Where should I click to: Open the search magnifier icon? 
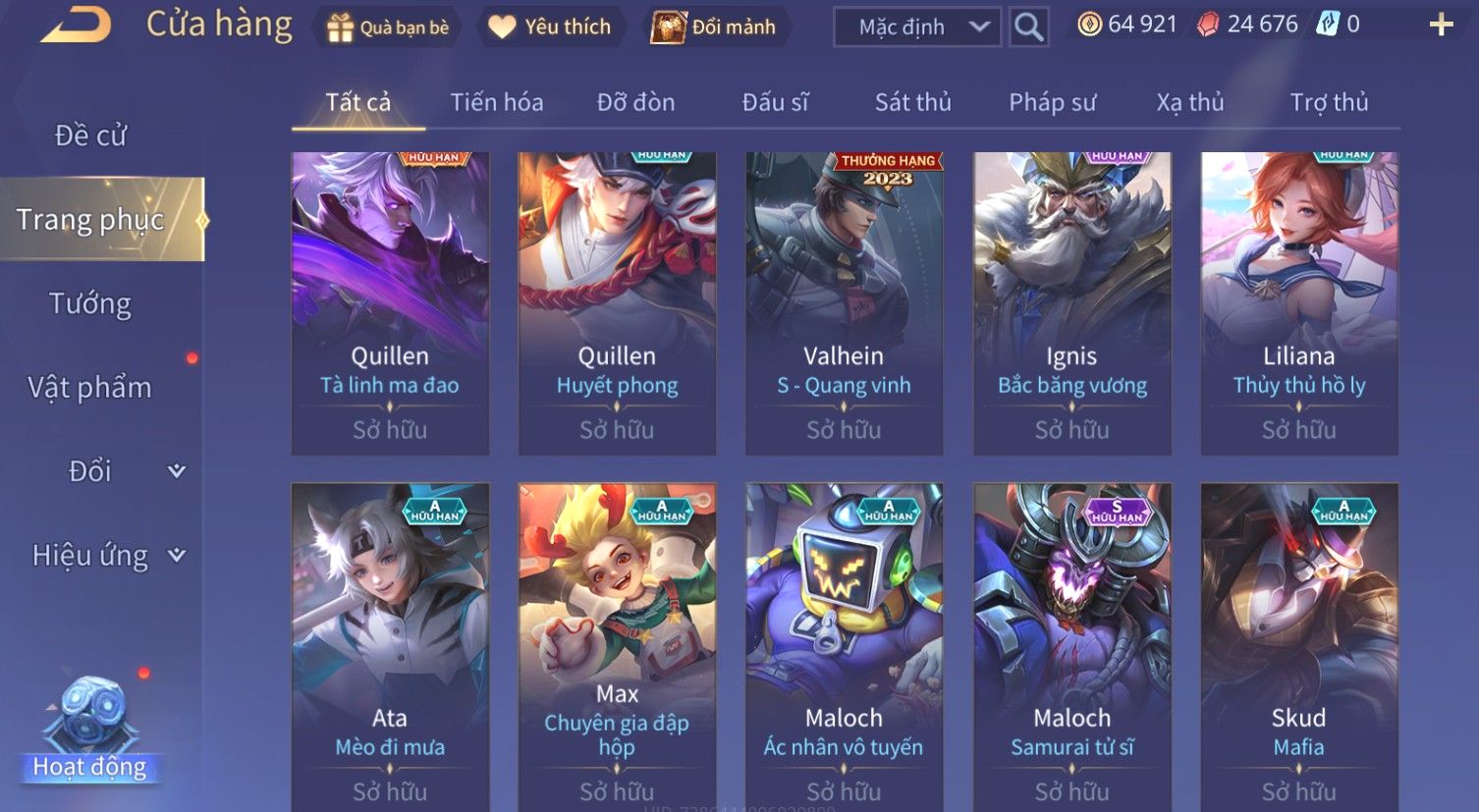coord(1028,27)
